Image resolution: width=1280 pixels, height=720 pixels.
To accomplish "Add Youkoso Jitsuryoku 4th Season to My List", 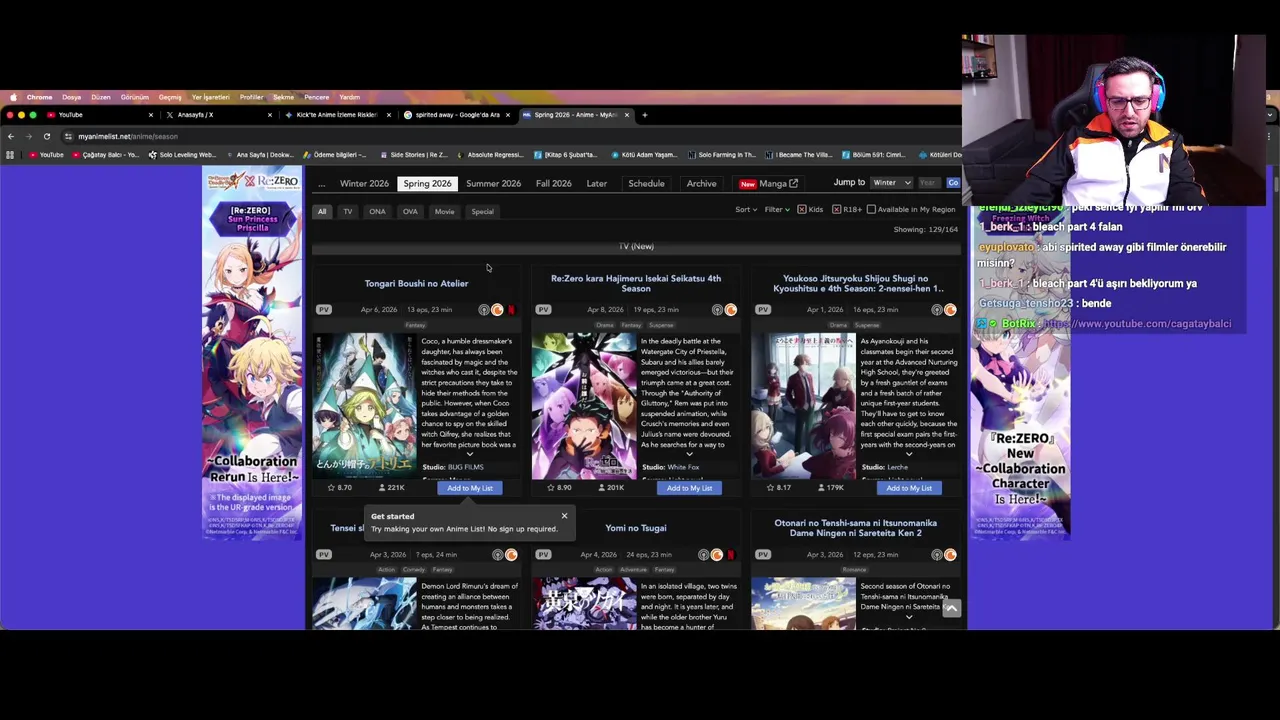I will click(909, 488).
